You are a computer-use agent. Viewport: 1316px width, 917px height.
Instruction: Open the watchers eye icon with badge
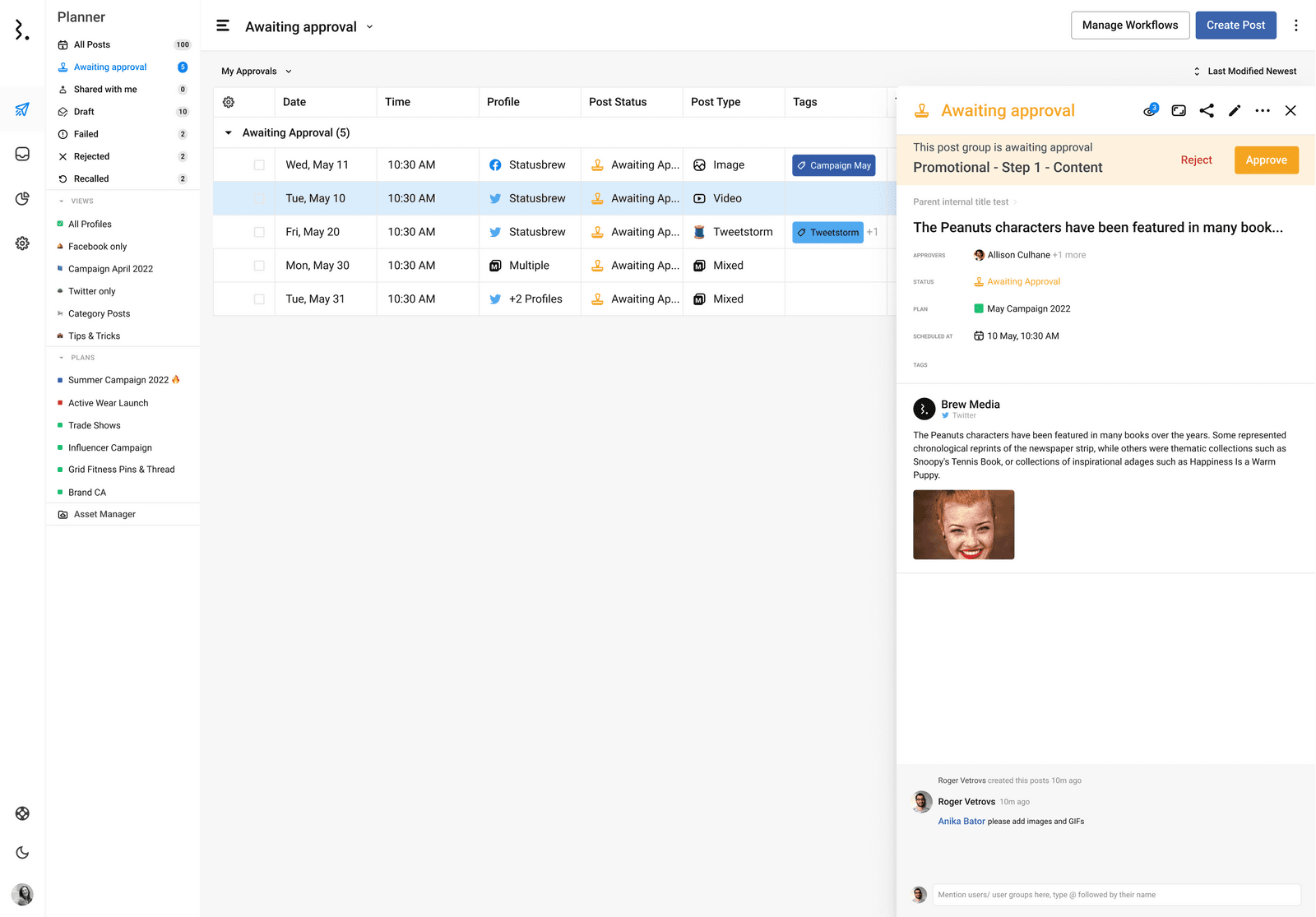coord(1150,111)
